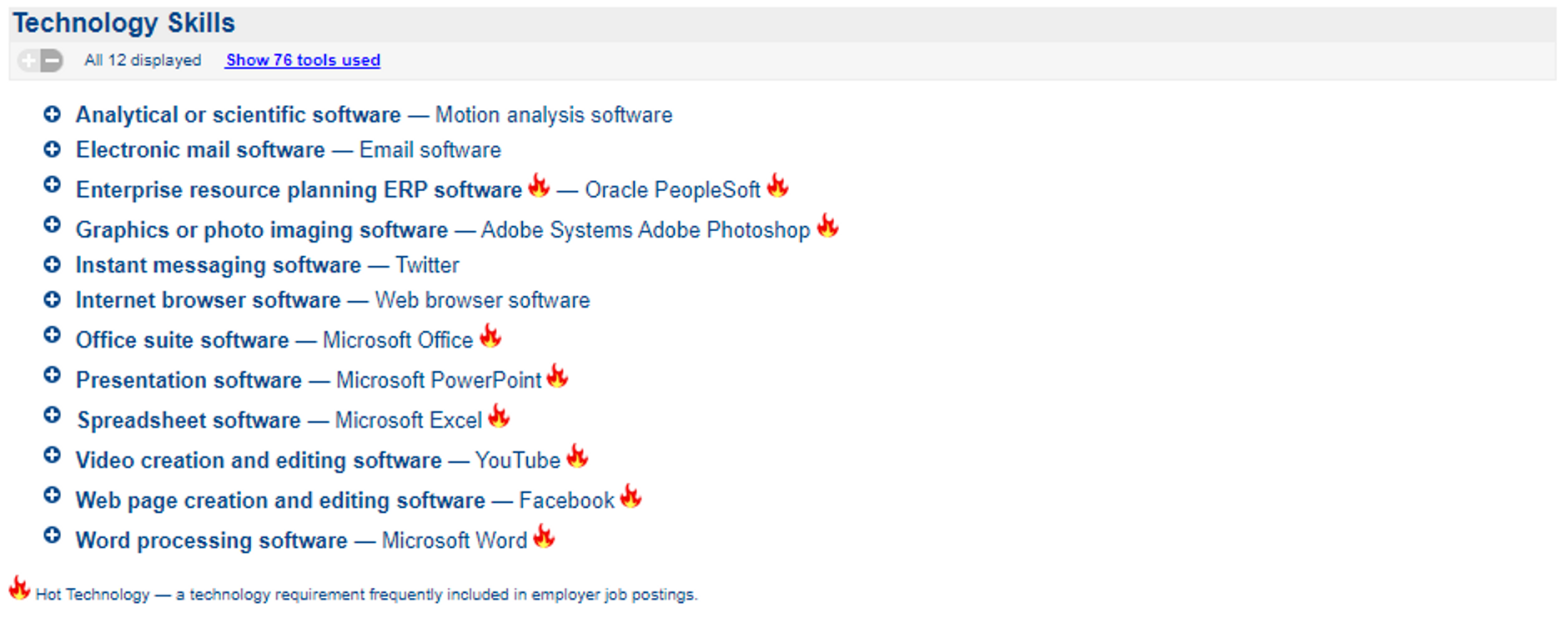This screenshot has width=1568, height=618.
Task: Click the Facebook example text
Action: click(566, 500)
